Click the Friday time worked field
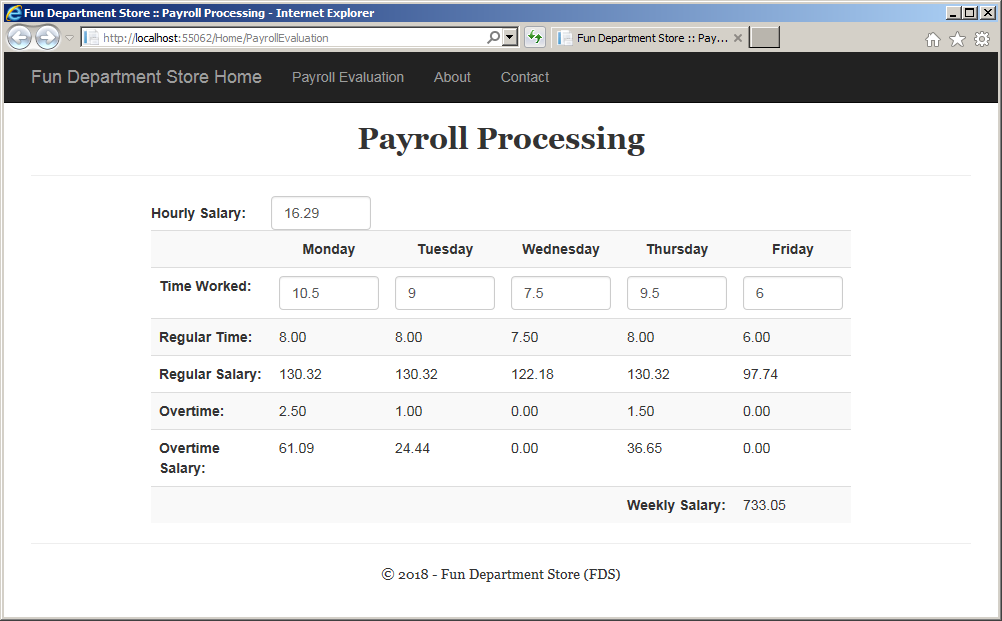 pos(793,293)
